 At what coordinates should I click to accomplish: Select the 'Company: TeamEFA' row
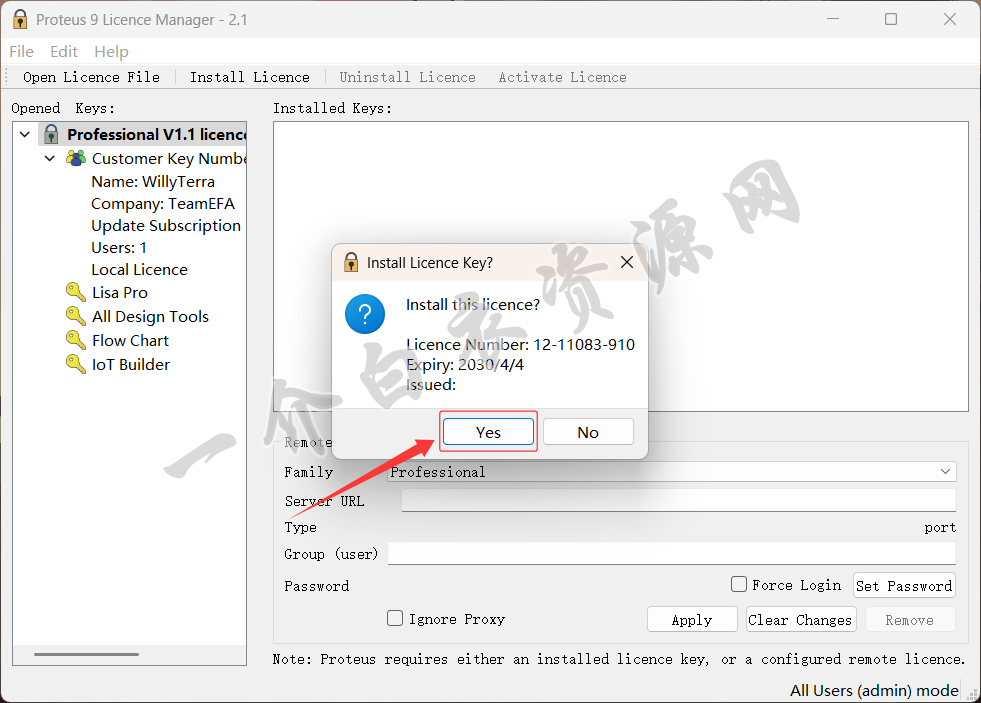pyautogui.click(x=163, y=203)
